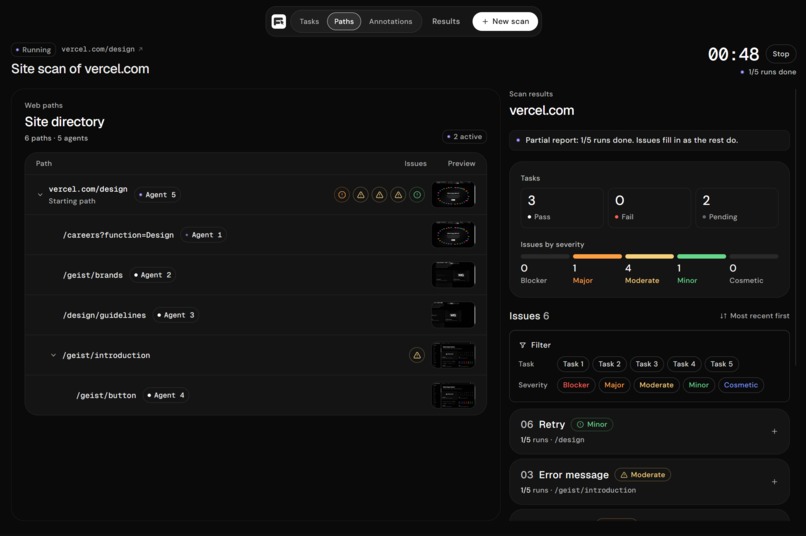Select the /geist/brands path
The image size is (806, 536).
(93, 275)
